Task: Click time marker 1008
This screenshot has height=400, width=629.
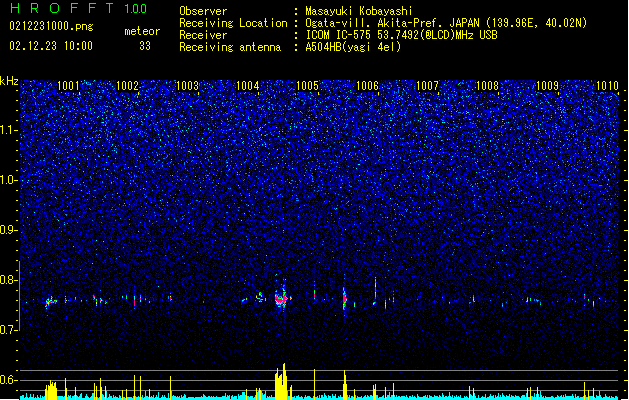Action: (x=487, y=86)
